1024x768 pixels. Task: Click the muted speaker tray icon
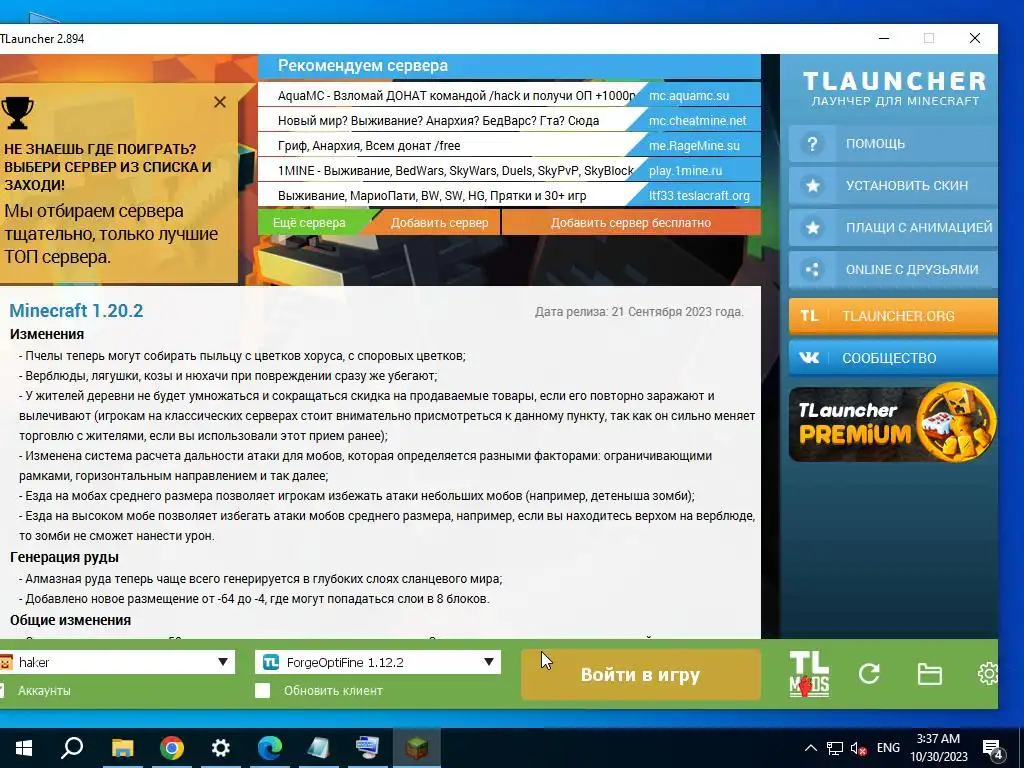click(859, 748)
